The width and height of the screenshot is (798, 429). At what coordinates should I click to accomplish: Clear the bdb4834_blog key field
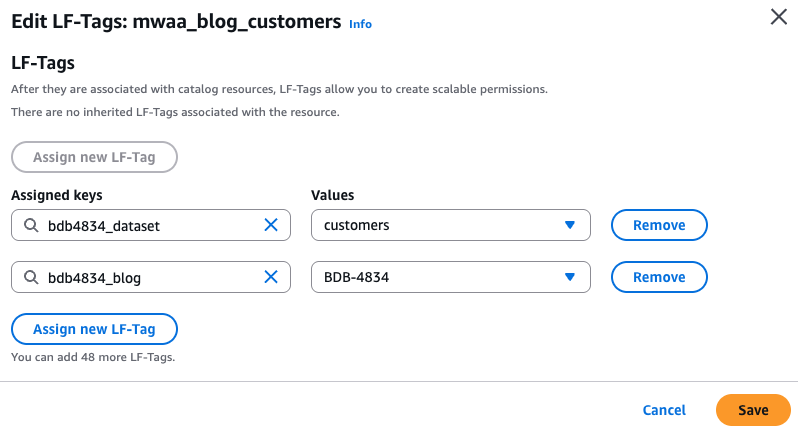point(270,277)
